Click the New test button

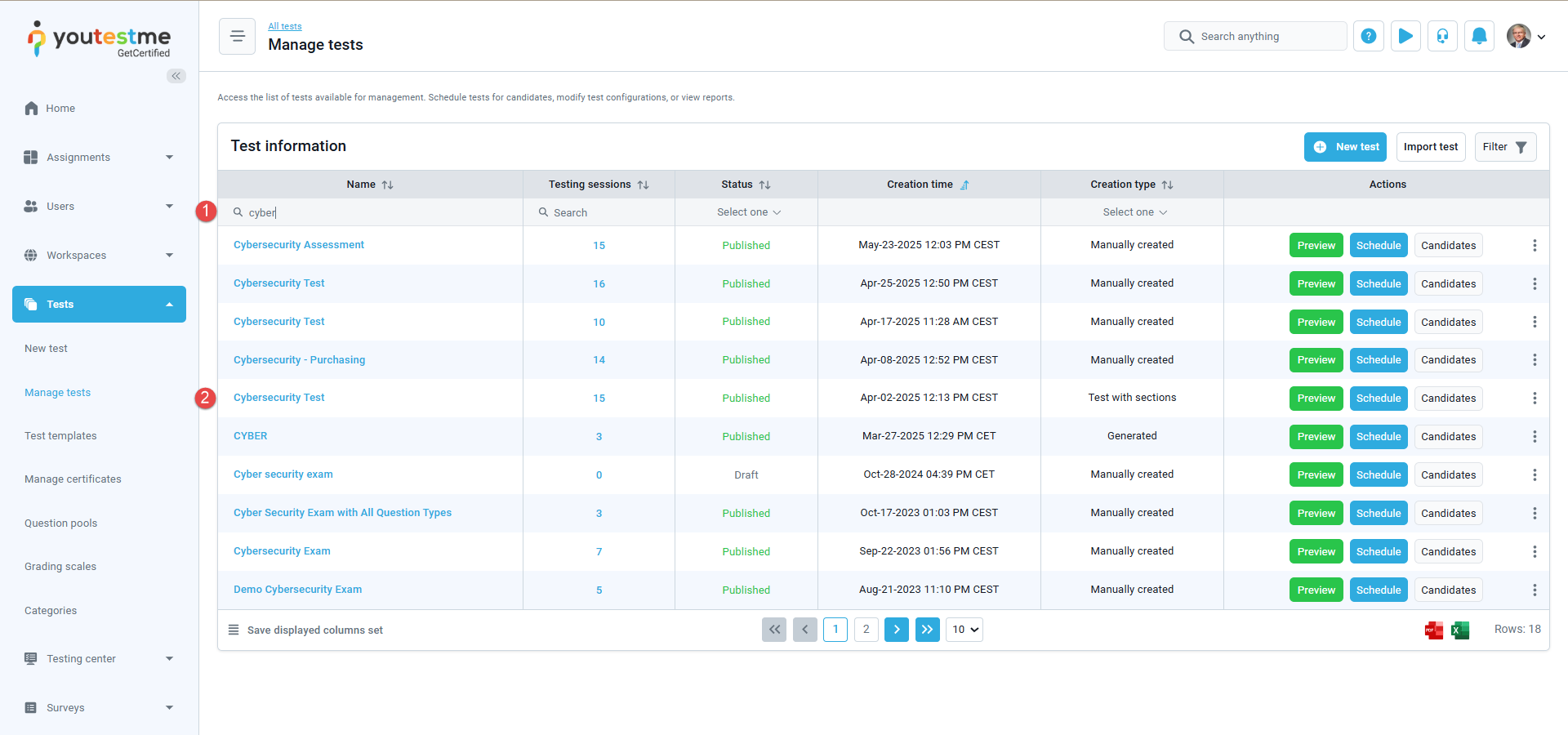(x=1345, y=147)
